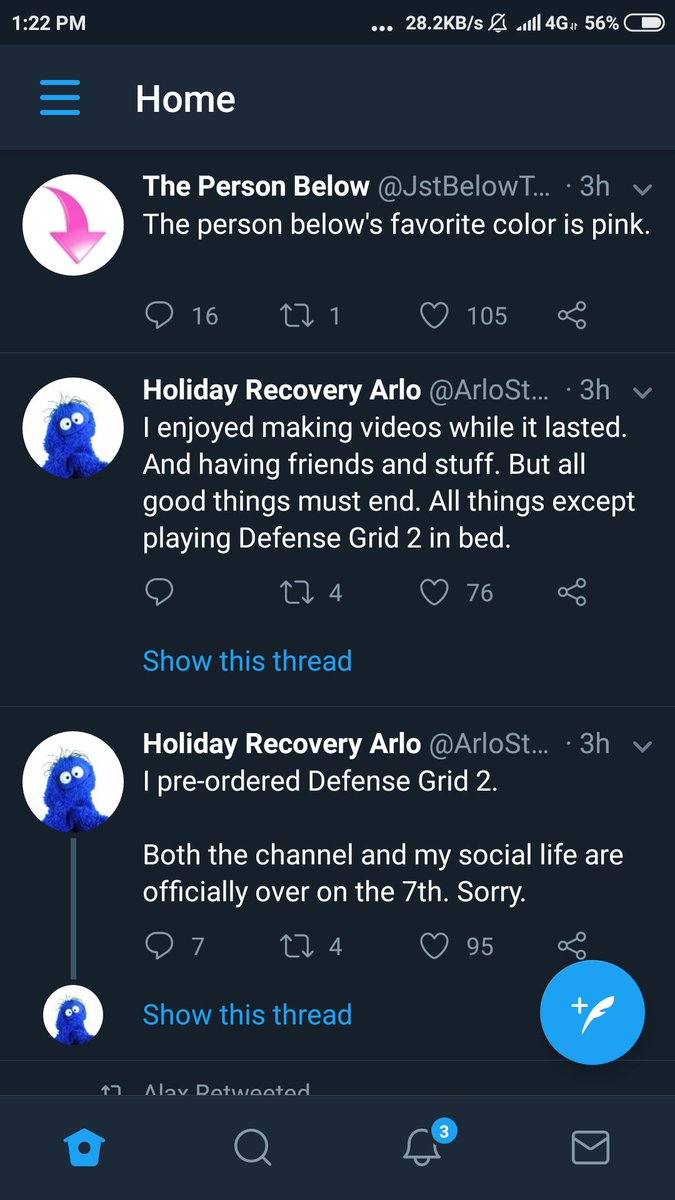Open the hamburger navigation menu
This screenshot has width=675, height=1200.
pyautogui.click(x=60, y=99)
